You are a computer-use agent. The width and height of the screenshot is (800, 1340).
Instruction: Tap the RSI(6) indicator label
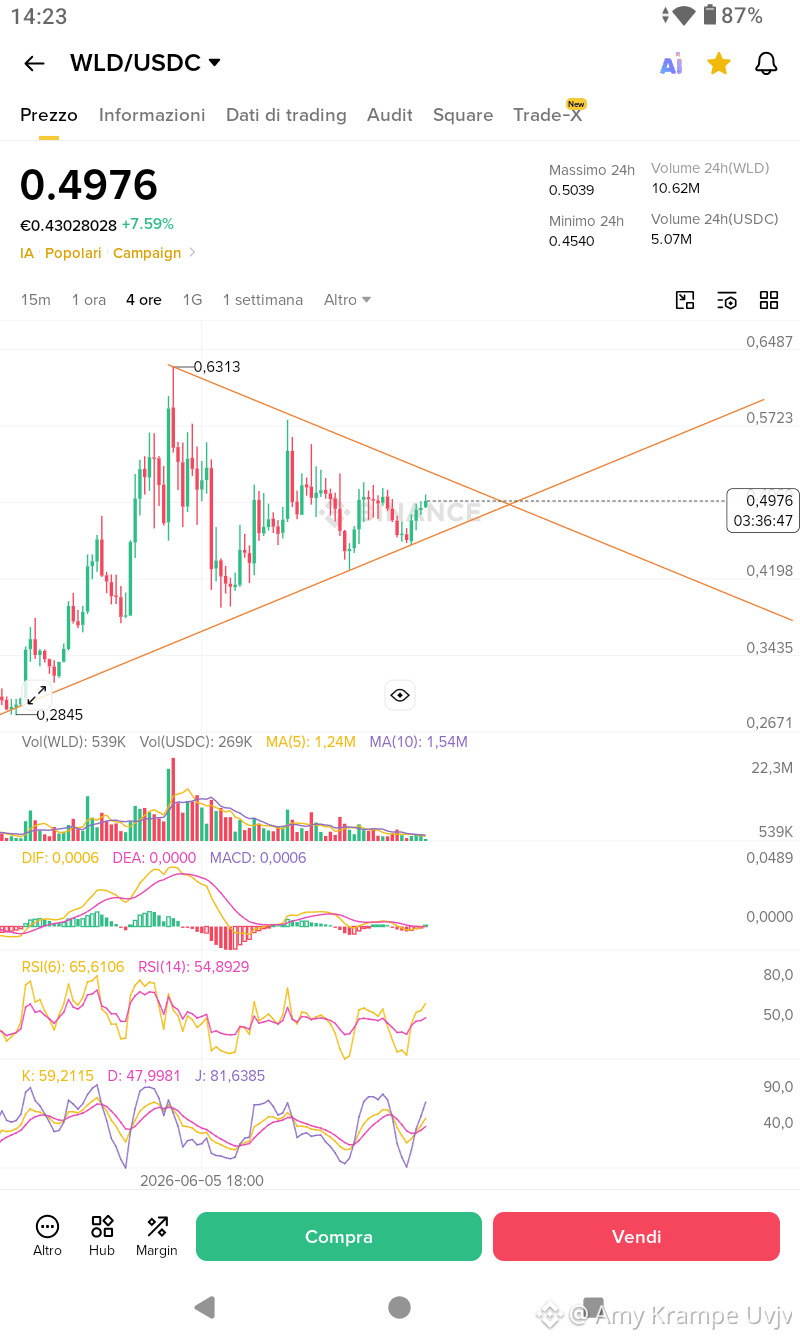pos(73,967)
